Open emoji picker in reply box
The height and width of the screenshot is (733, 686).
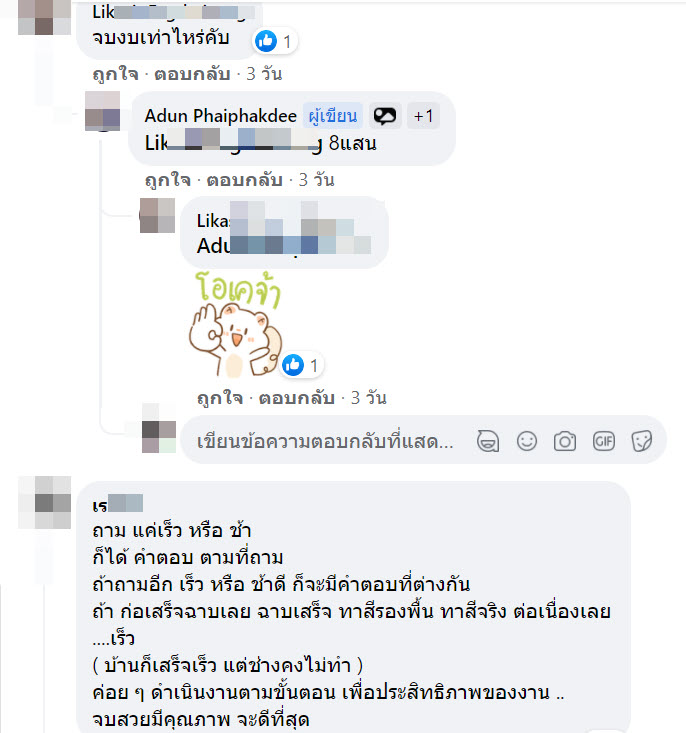click(527, 441)
